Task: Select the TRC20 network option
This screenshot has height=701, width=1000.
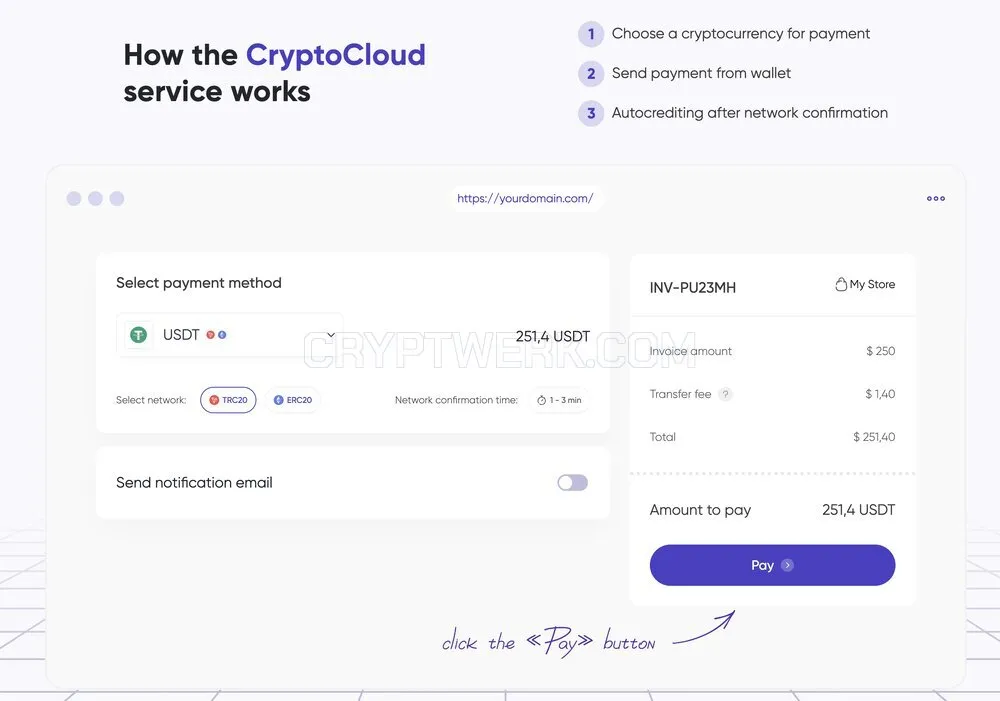Action: 228,400
